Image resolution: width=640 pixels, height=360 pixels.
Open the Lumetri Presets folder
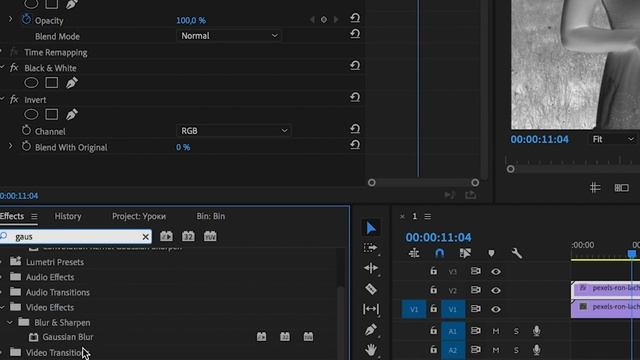[55, 262]
